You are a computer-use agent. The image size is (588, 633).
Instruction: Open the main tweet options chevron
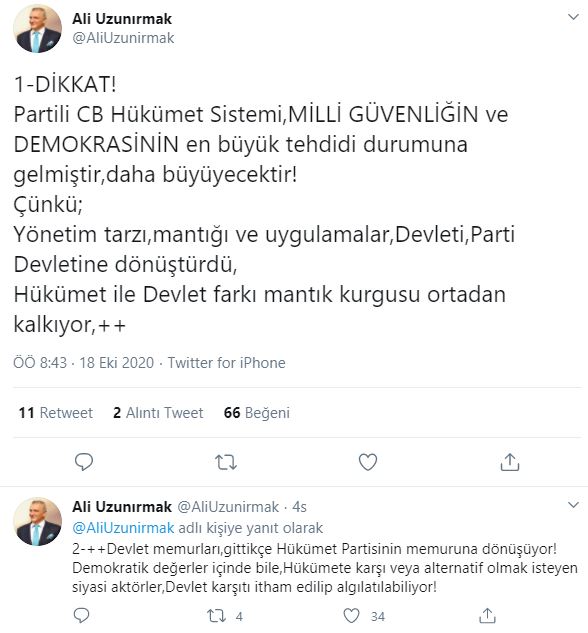[x=573, y=17]
